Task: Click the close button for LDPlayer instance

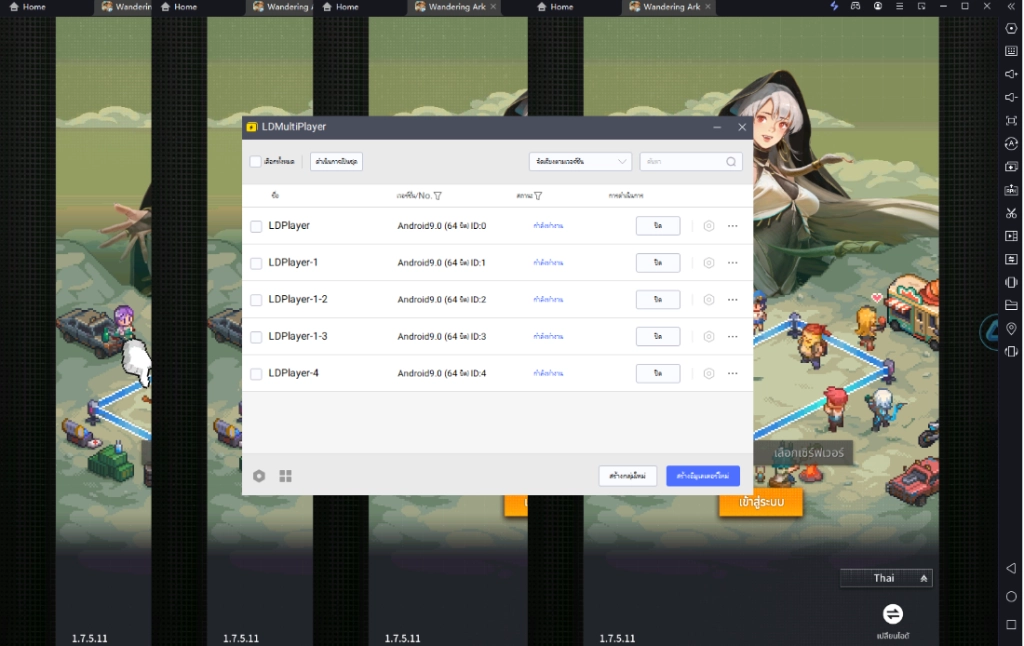Action: pos(658,226)
